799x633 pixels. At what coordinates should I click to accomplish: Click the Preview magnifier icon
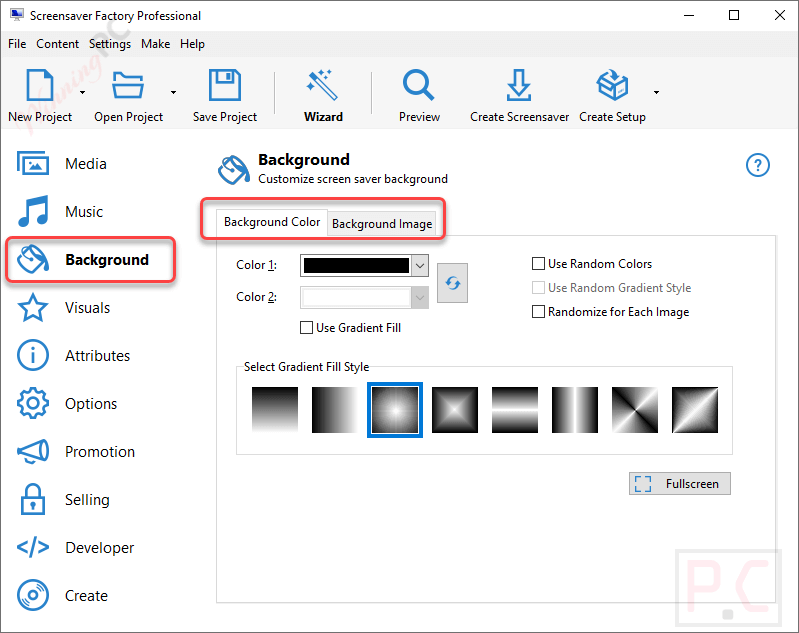point(419,85)
